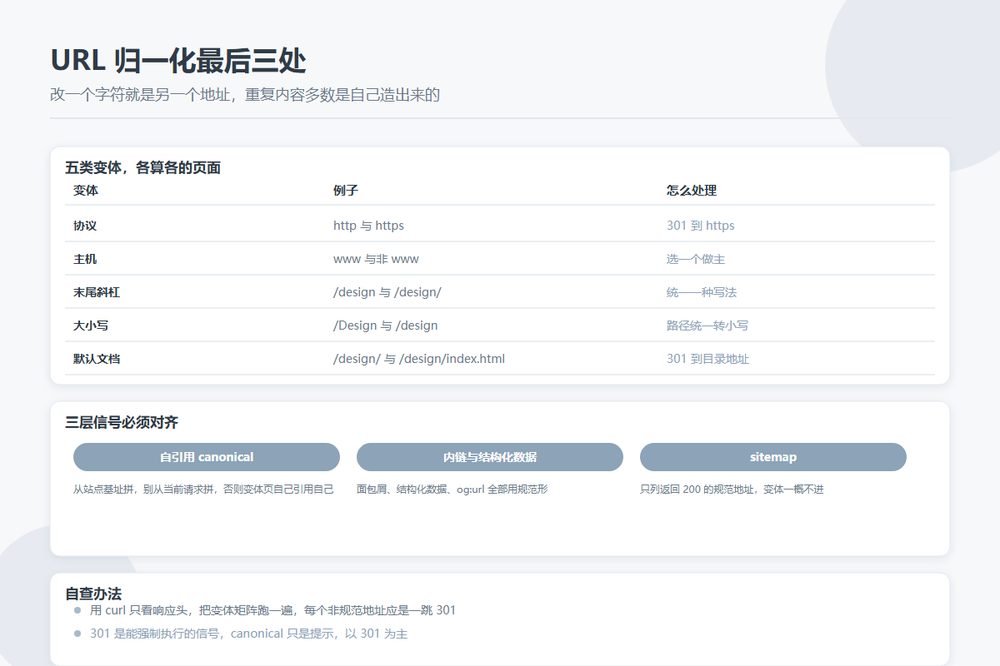Click the cell /Design 与 /design

[x=385, y=325]
